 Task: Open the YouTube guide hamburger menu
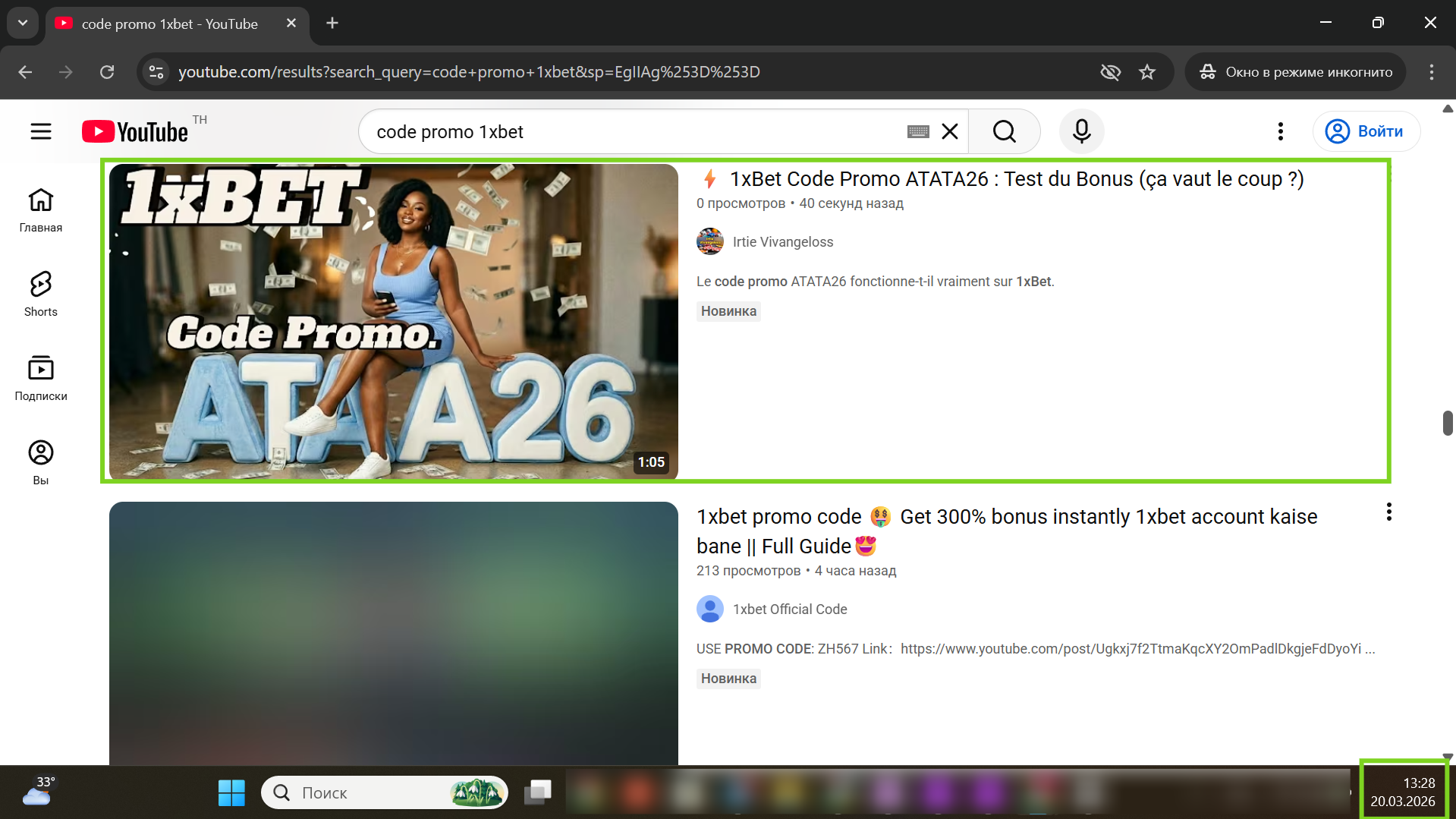coord(41,132)
